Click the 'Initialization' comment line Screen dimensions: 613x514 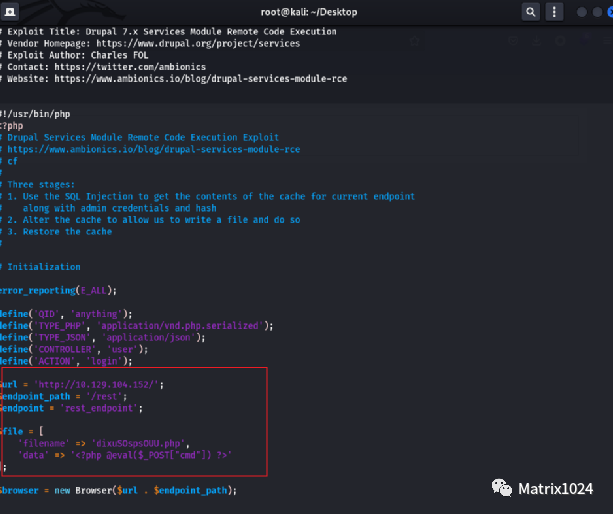coord(40,267)
